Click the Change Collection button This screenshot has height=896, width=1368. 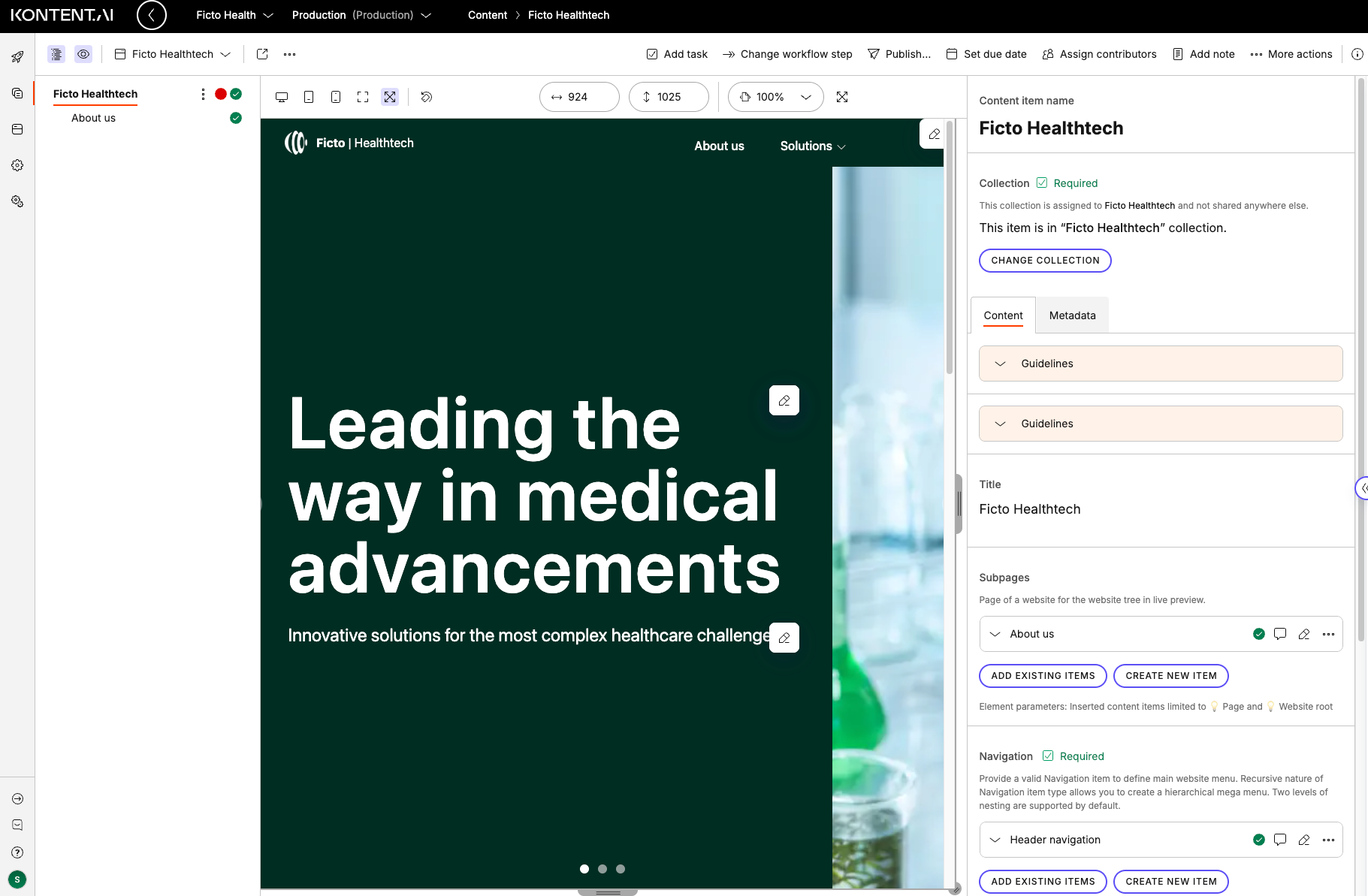click(x=1045, y=261)
